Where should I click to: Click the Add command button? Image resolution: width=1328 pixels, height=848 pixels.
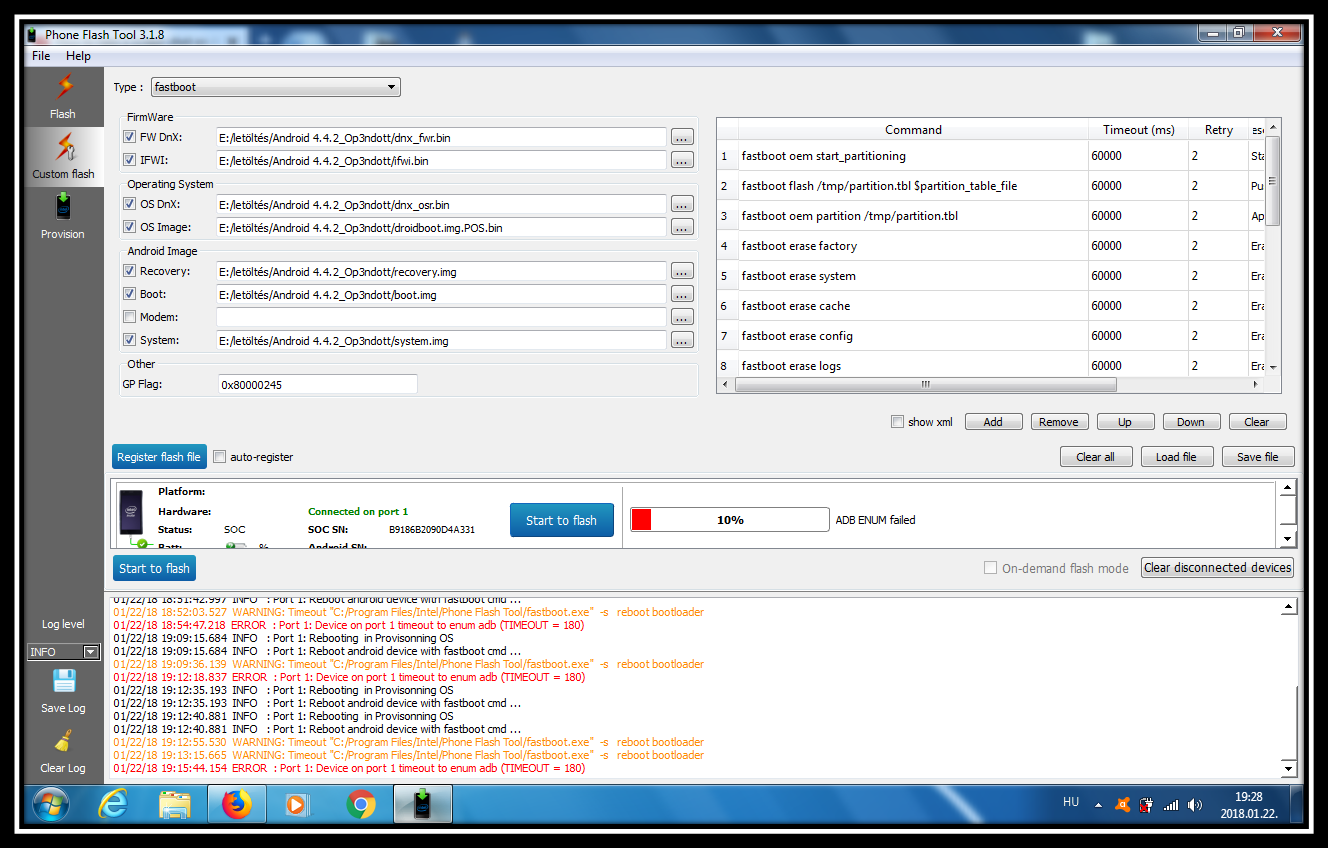pos(993,422)
